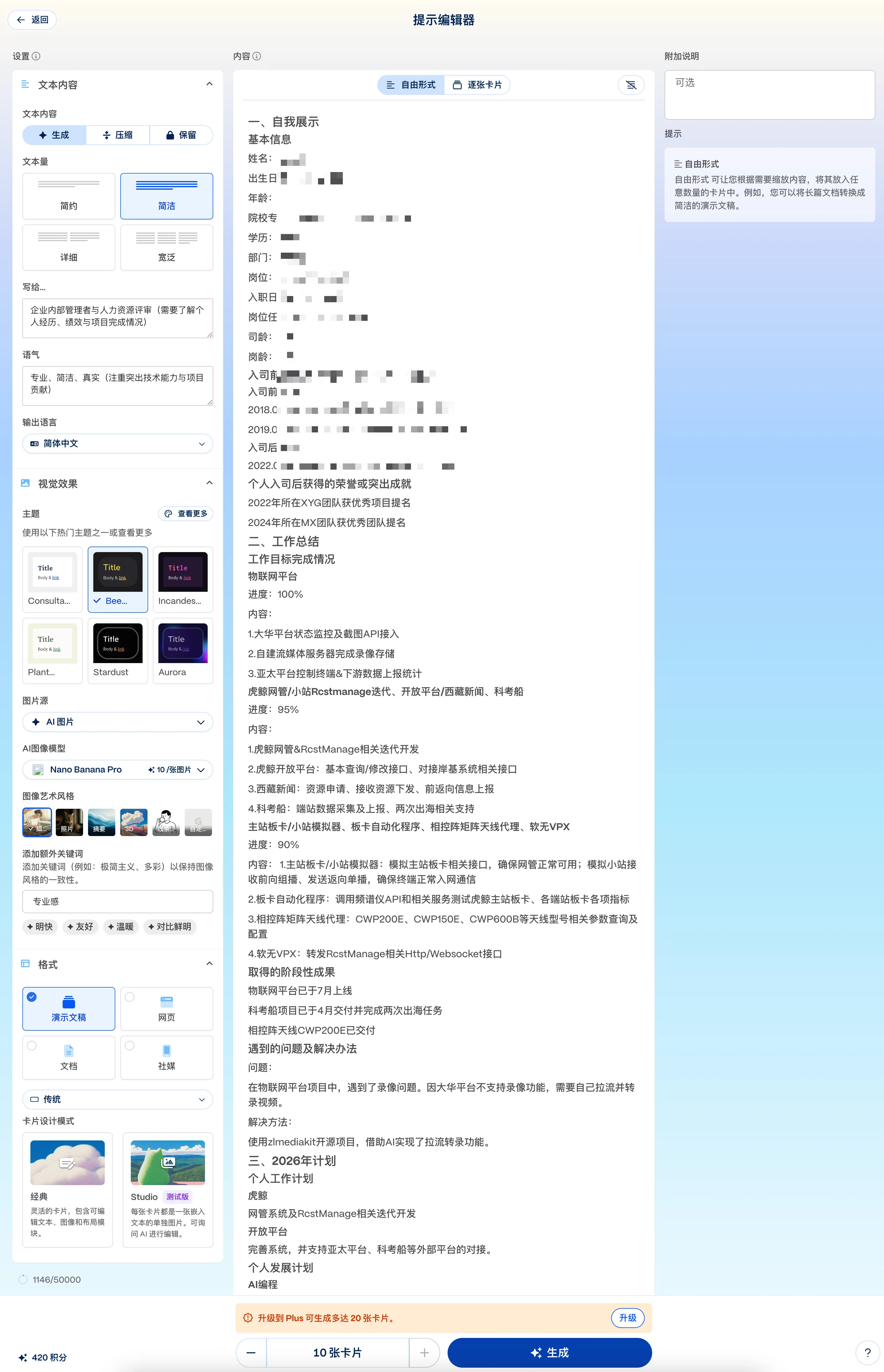Open the help question mark button

point(868,1353)
